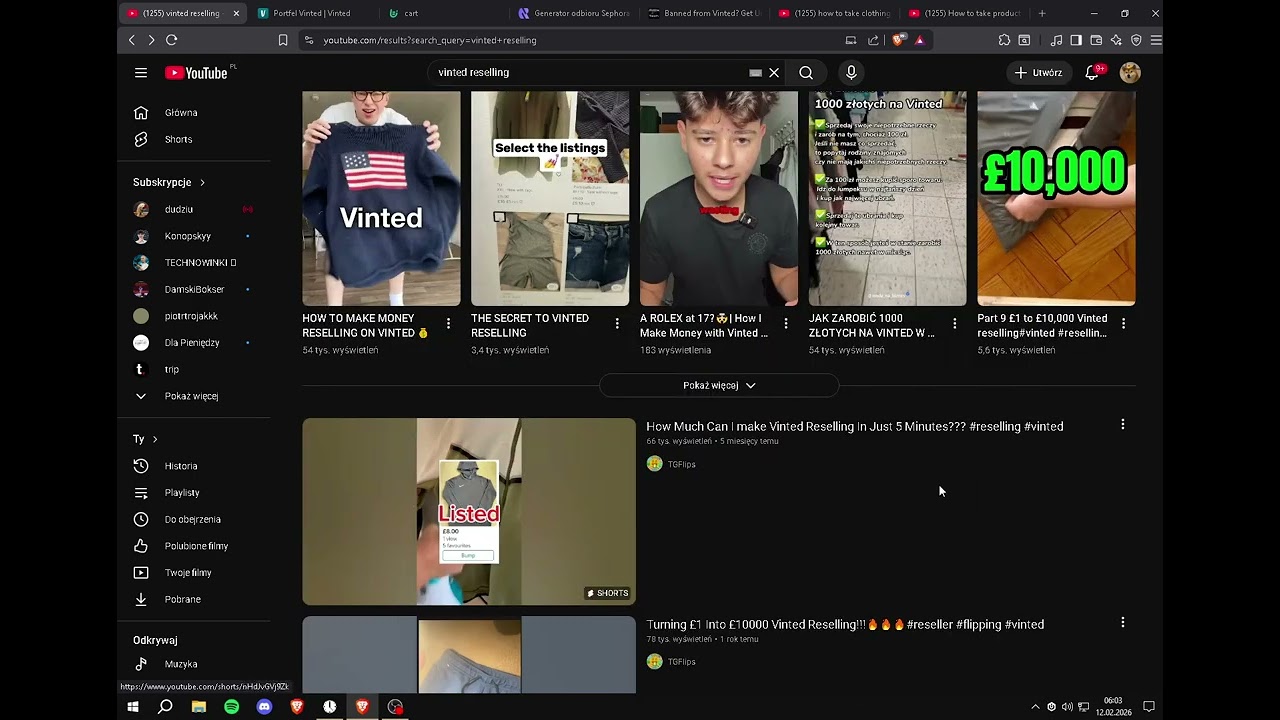Image resolution: width=1280 pixels, height=720 pixels.
Task: Open 'Historia' watch history
Action: click(x=181, y=466)
